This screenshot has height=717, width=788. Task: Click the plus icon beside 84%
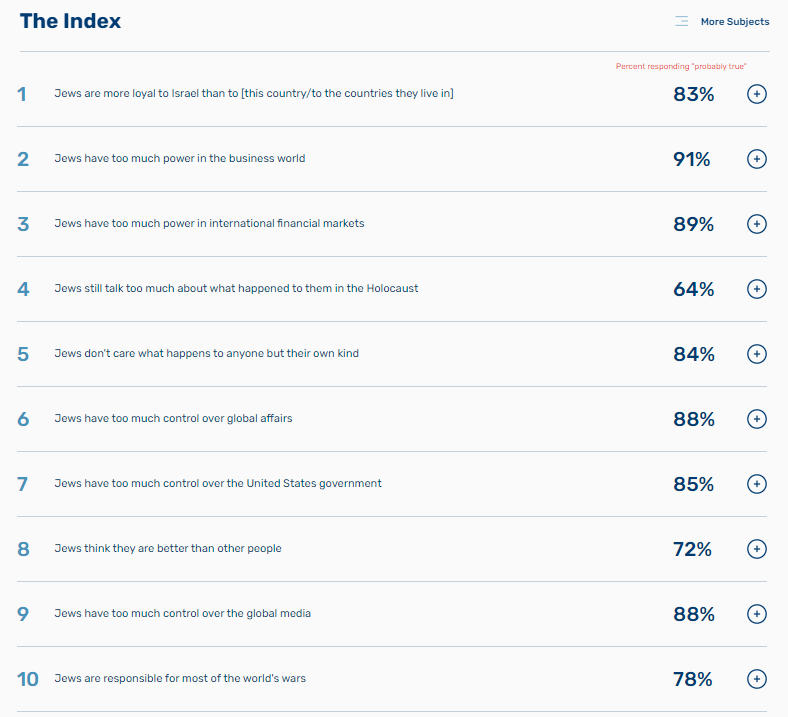(x=757, y=354)
